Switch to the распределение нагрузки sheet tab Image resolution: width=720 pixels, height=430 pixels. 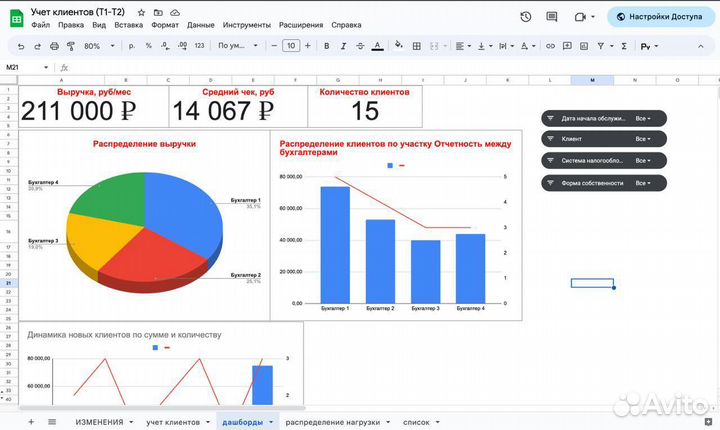tap(332, 422)
